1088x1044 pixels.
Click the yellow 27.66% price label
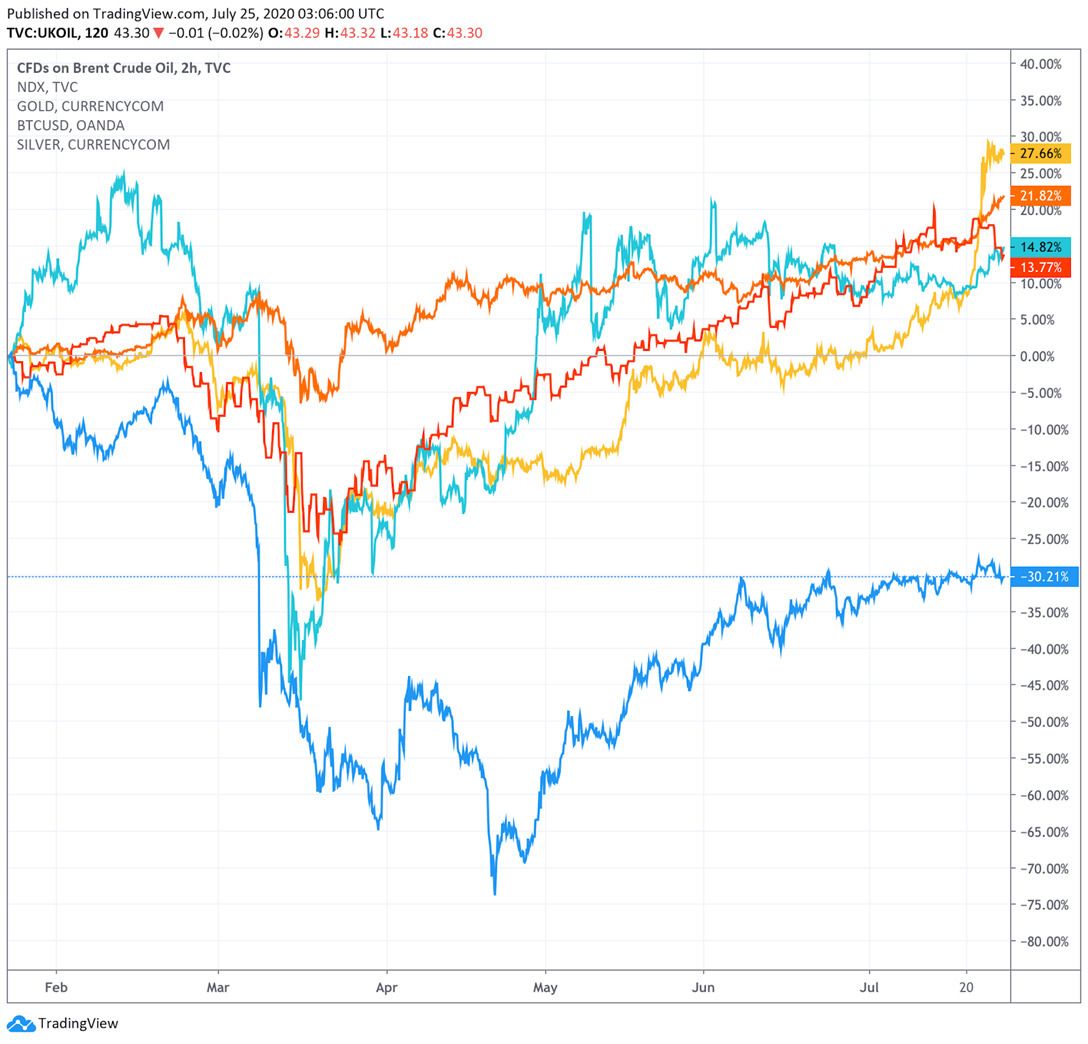click(x=1045, y=154)
